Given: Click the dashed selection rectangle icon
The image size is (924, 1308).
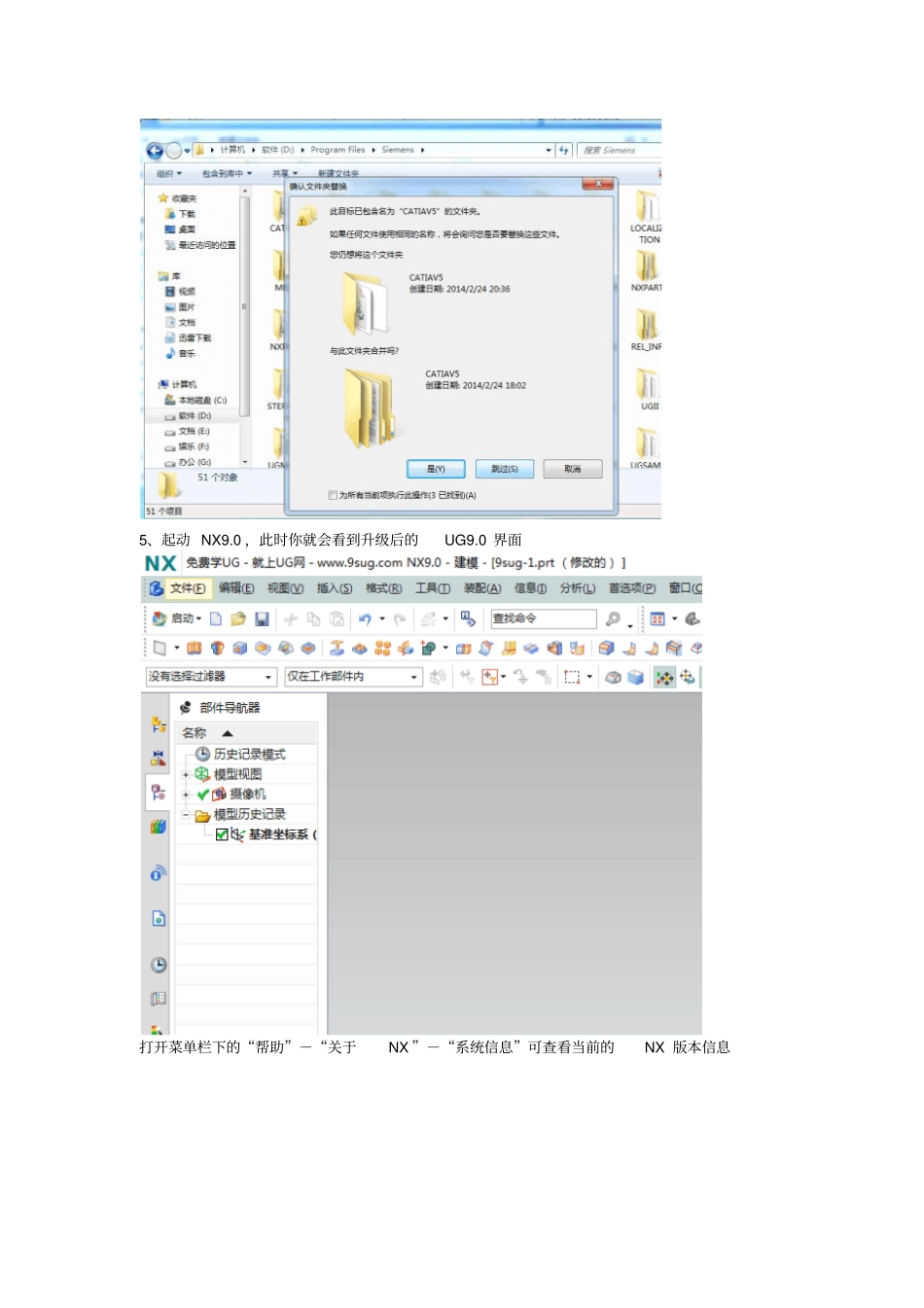Looking at the screenshot, I should point(572,677).
